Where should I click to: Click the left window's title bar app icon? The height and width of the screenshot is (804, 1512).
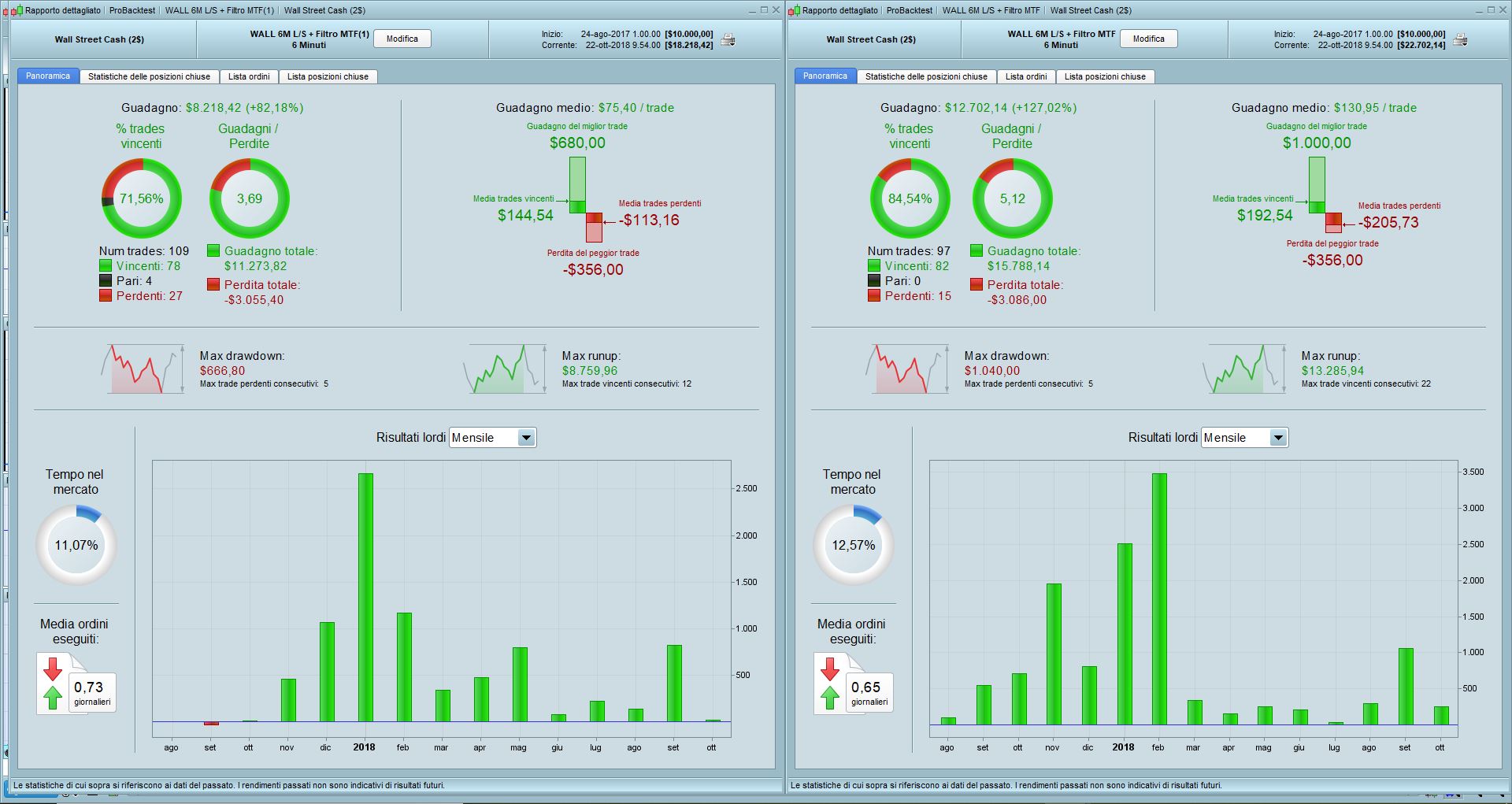(17, 10)
